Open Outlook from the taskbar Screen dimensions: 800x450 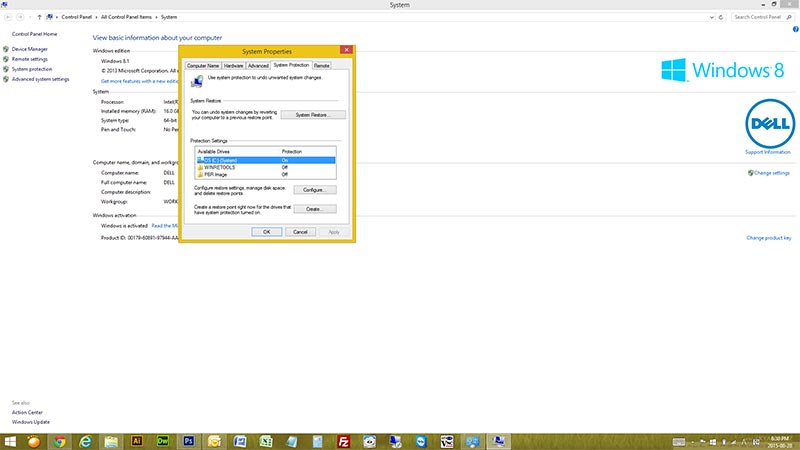click(214, 441)
